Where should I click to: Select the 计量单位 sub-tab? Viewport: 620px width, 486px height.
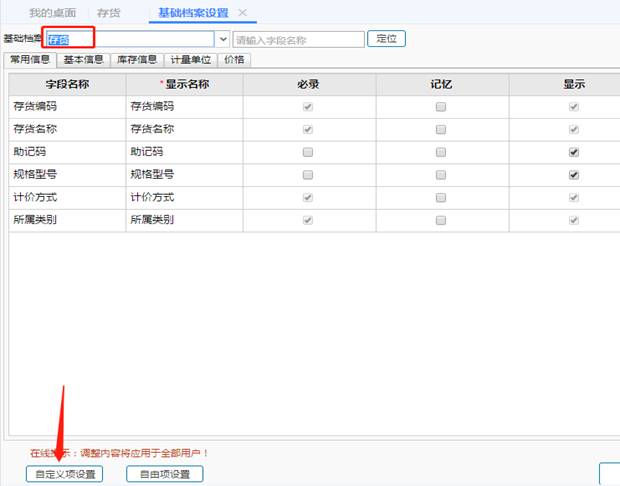pos(190,60)
